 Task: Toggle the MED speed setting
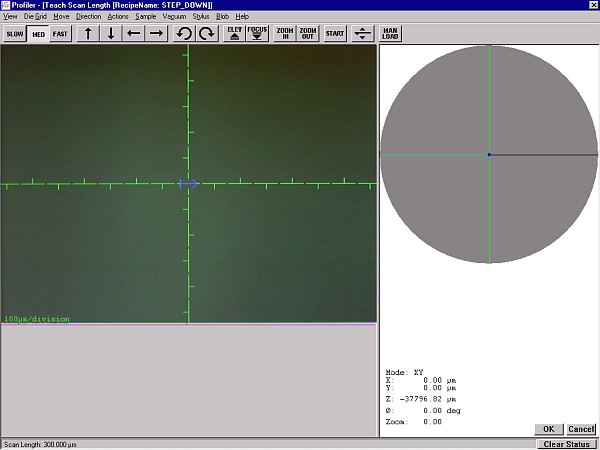coord(38,34)
